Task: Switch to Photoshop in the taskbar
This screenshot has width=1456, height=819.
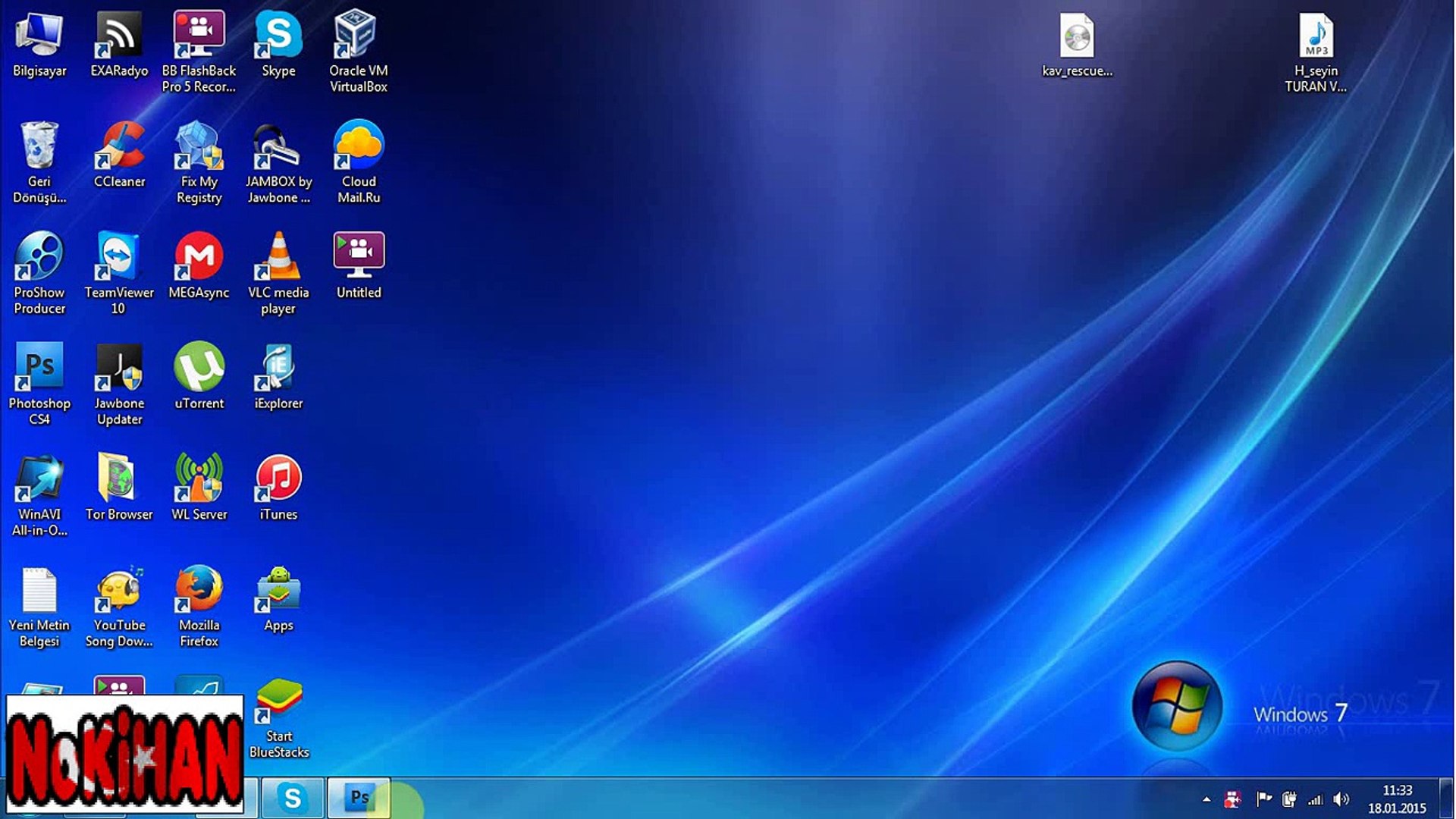Action: click(x=359, y=798)
